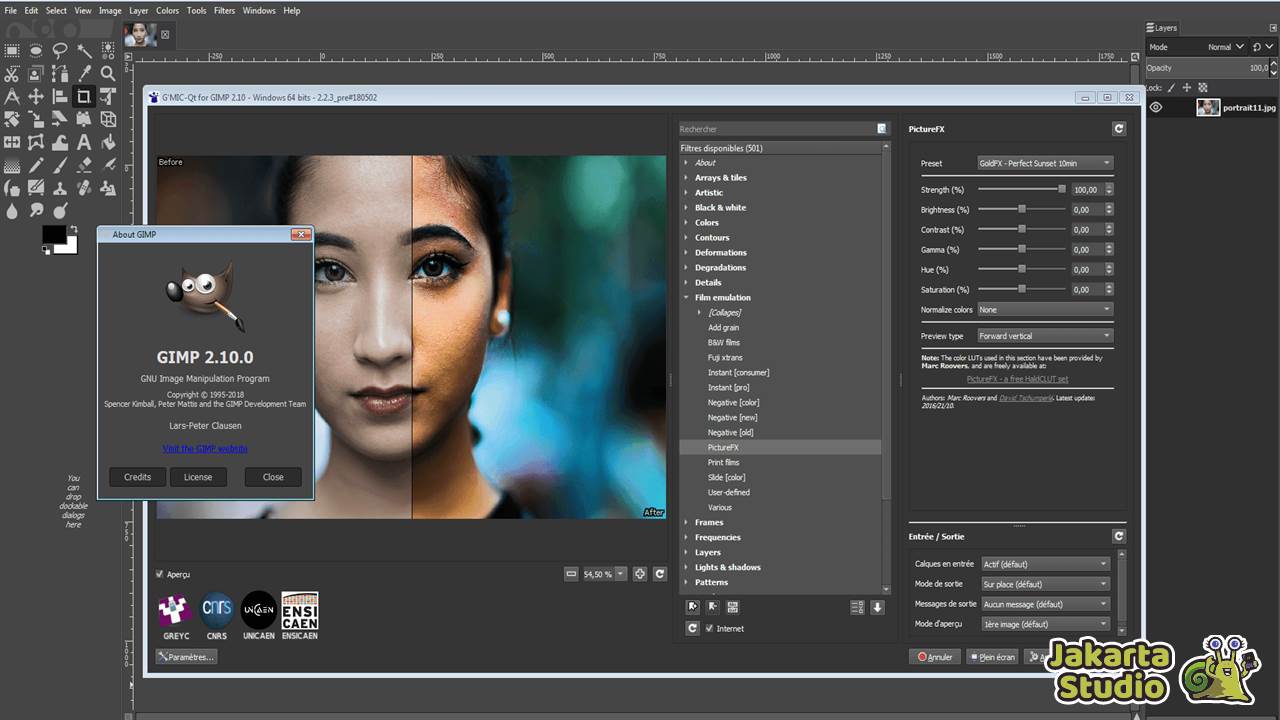Click the search field clear icon
Image resolution: width=1280 pixels, height=720 pixels.
point(882,129)
